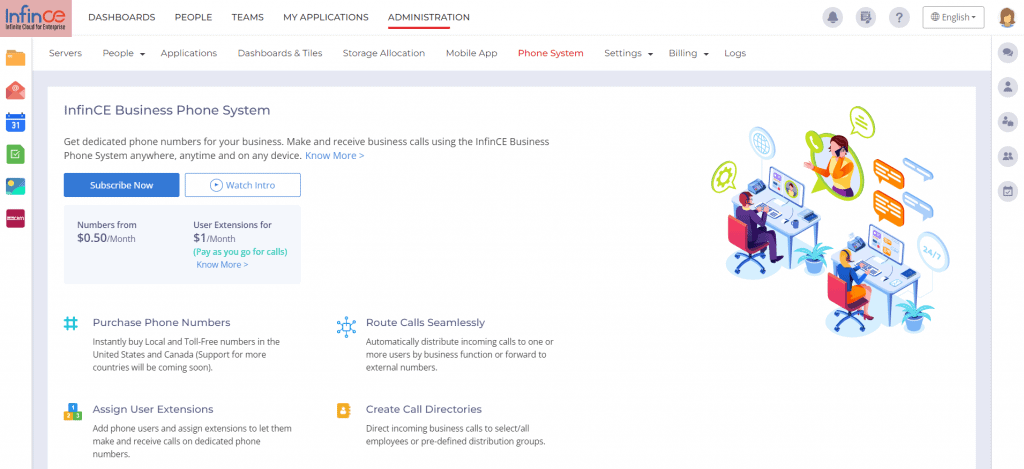Expand the Settings submenu dropdown
This screenshot has height=469, width=1024.
628,53
